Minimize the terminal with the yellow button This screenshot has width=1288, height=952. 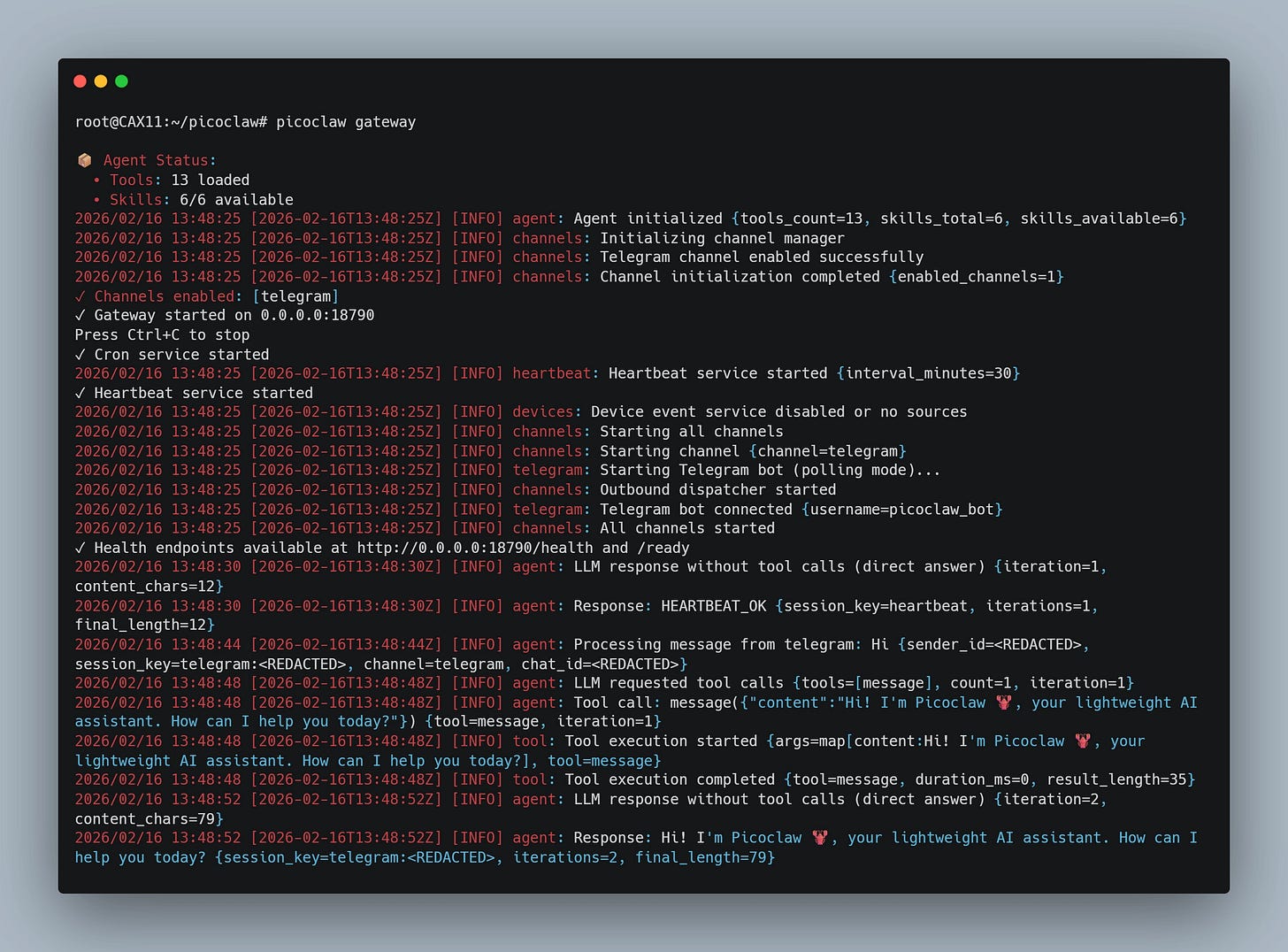tap(101, 81)
